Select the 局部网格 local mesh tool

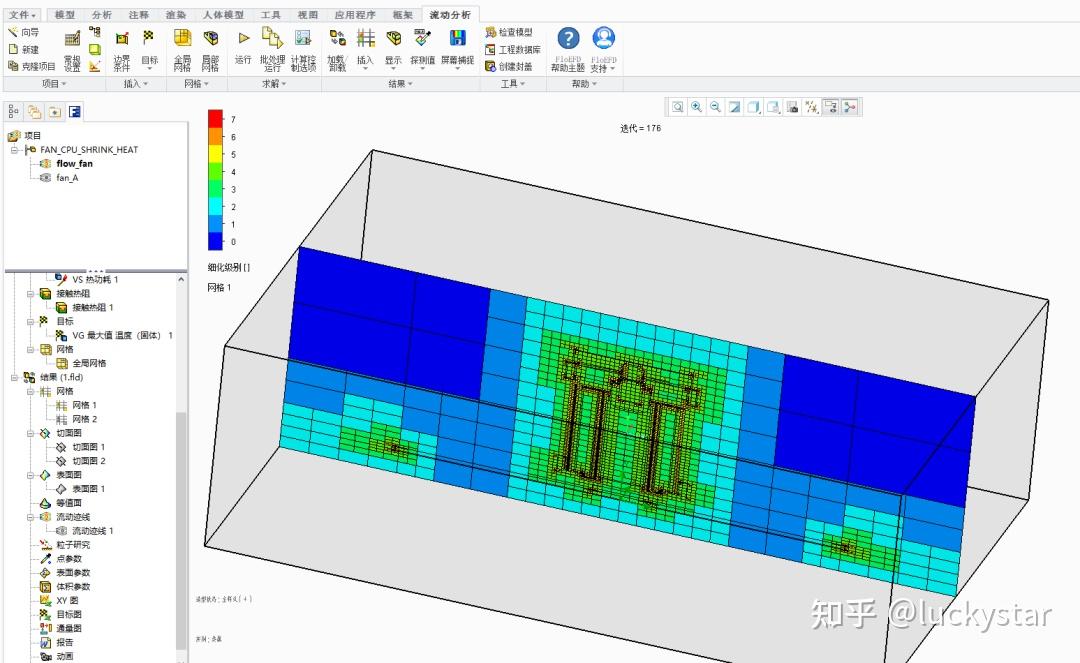[210, 38]
